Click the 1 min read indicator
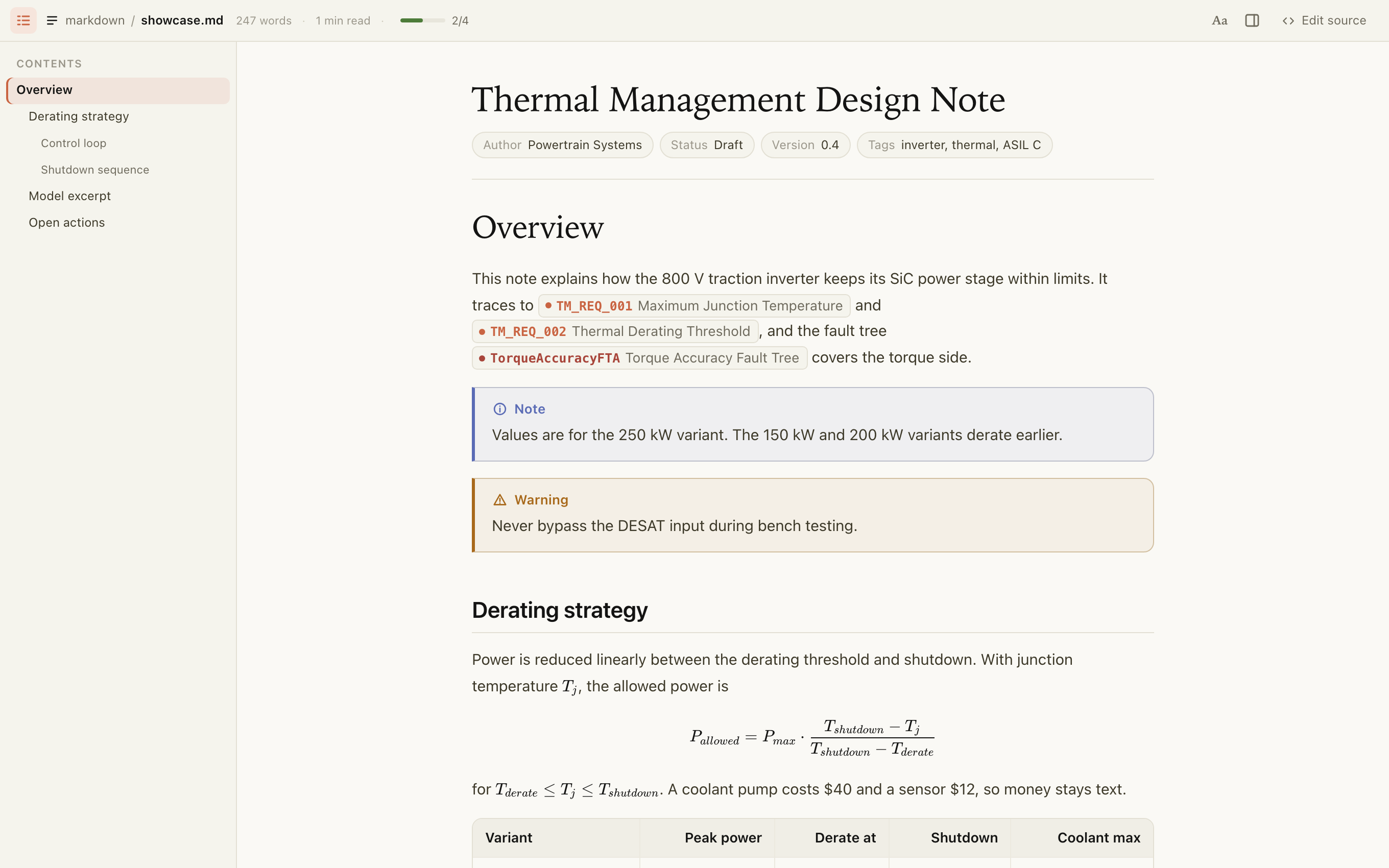The image size is (1389, 868). pos(343,20)
